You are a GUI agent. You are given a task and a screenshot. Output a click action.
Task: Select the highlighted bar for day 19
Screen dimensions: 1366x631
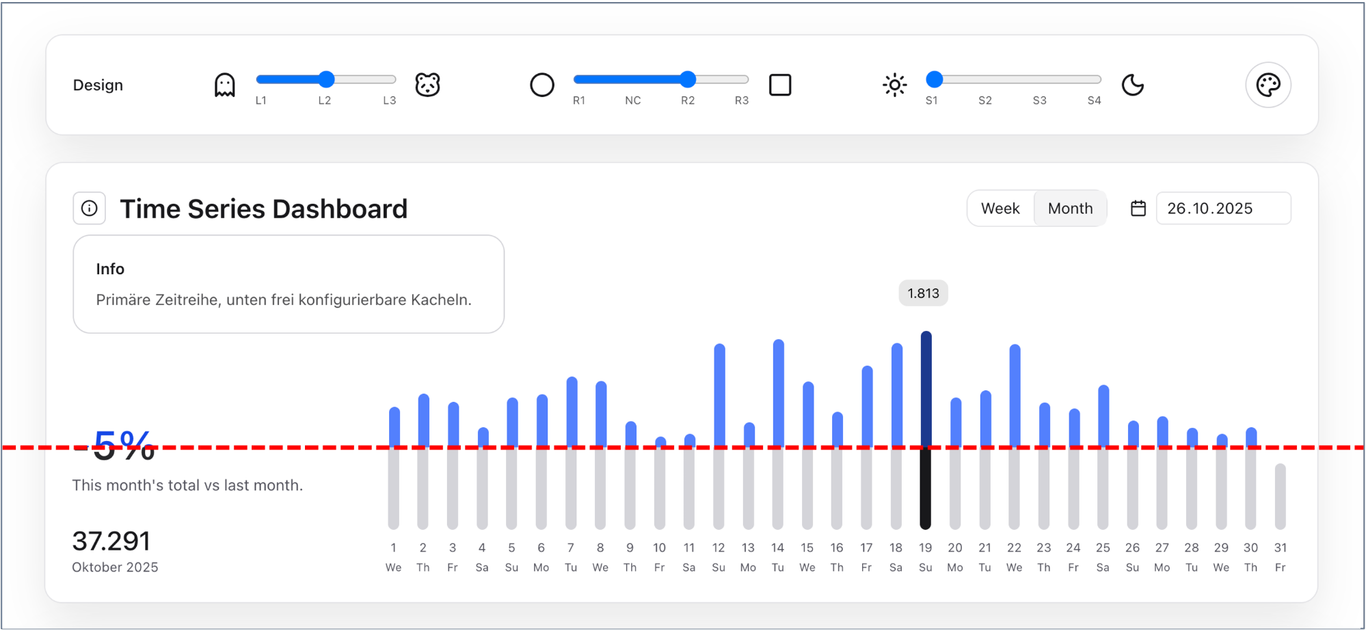tap(926, 430)
